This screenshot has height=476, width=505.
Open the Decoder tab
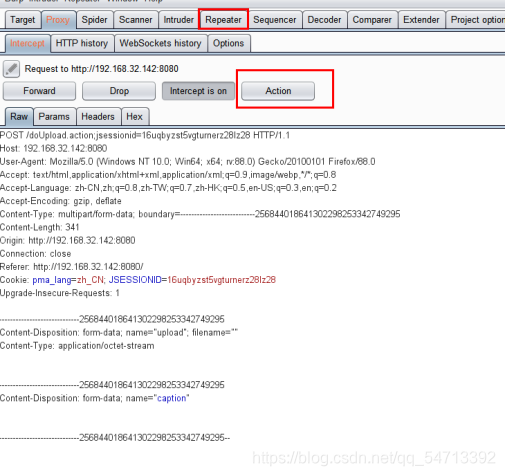click(x=324, y=20)
